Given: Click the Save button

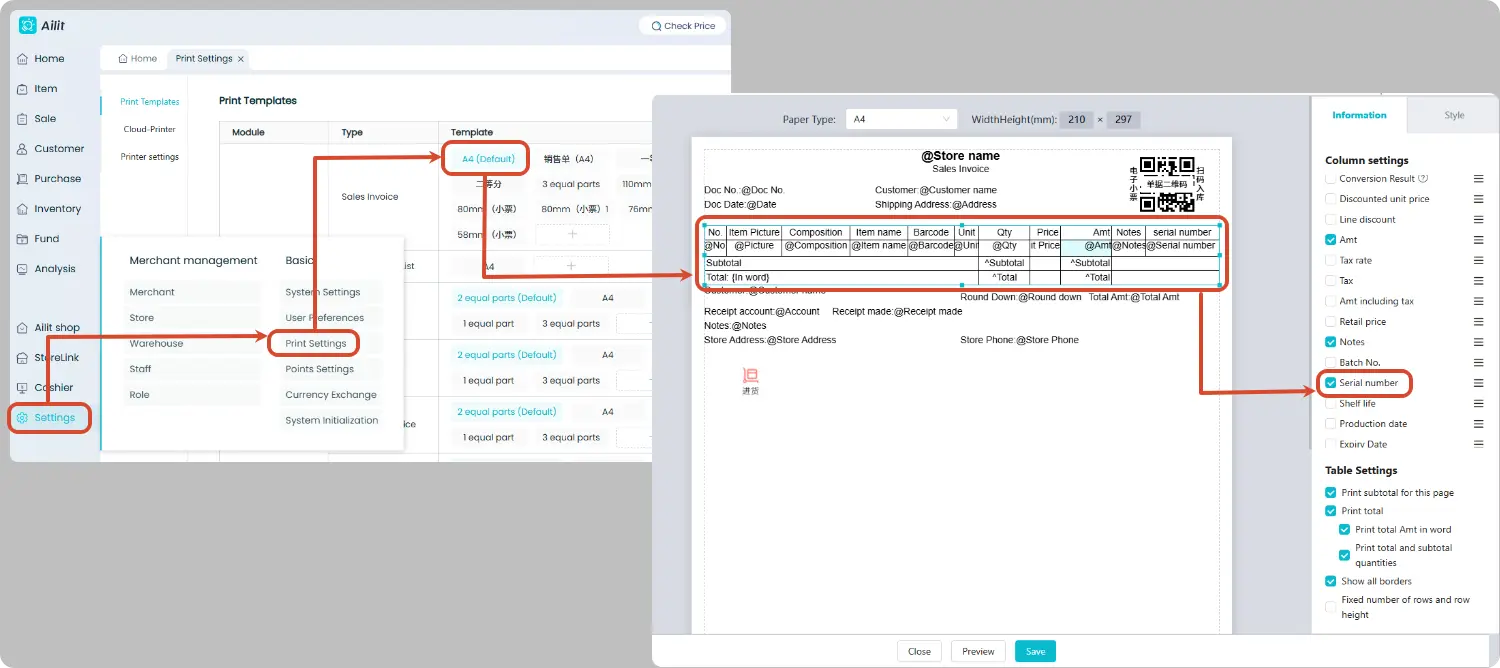Looking at the screenshot, I should (1035, 652).
